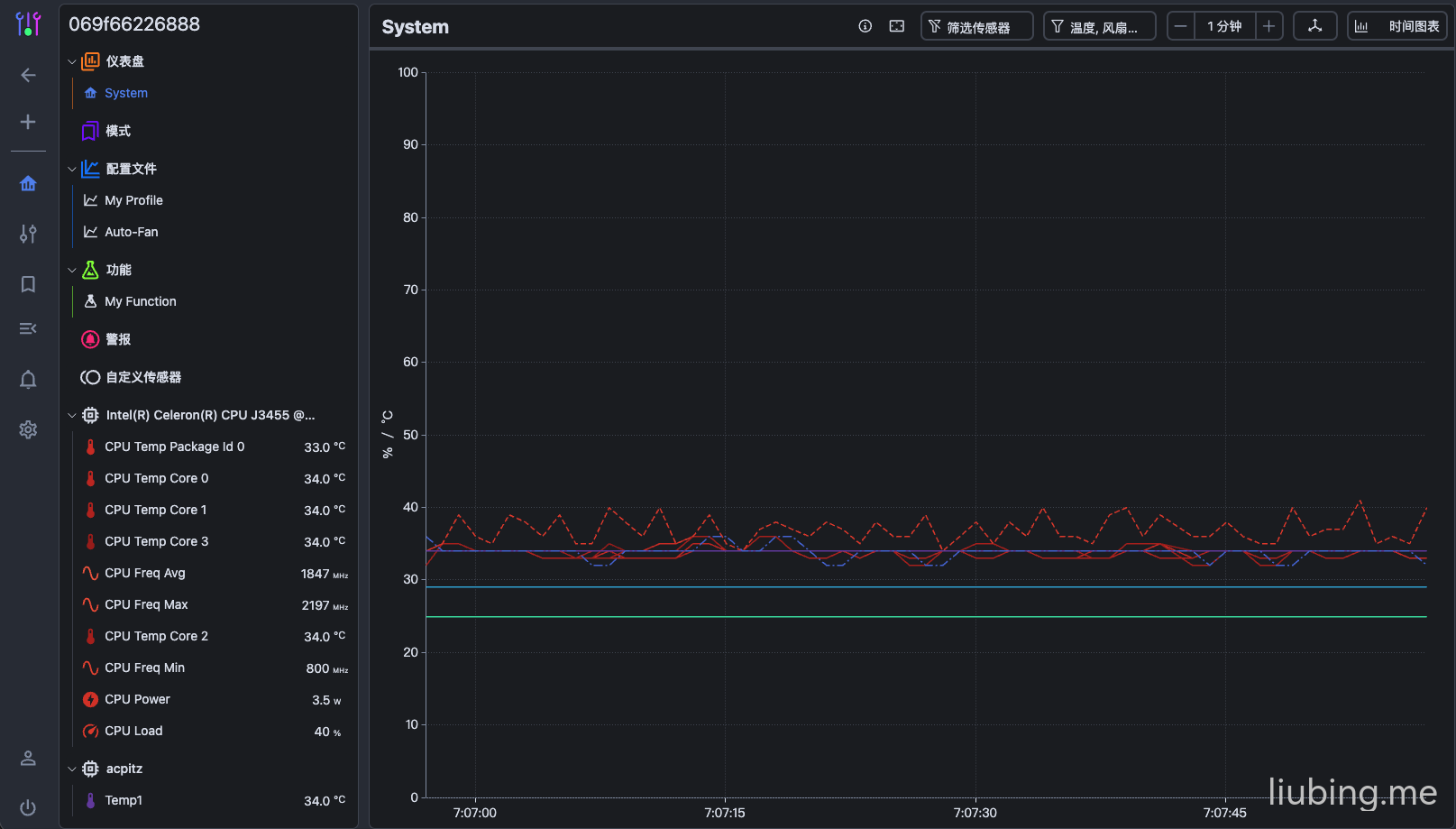Collapse the Intel Celeron CPU sensor group

click(72, 415)
